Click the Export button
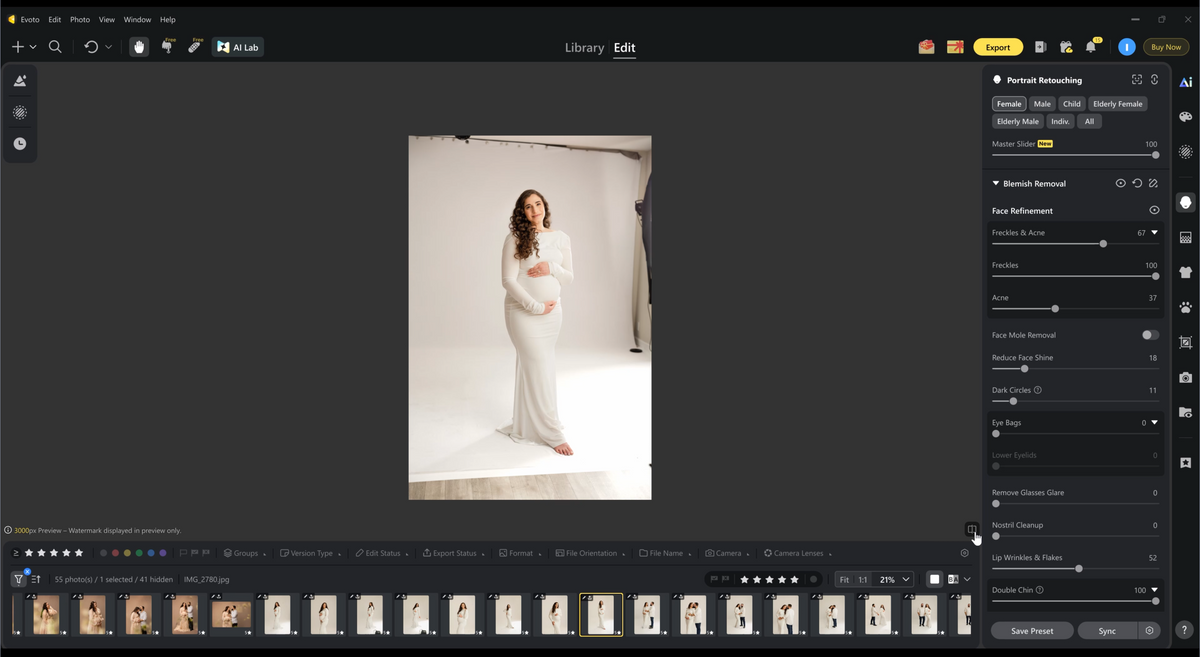The width and height of the screenshot is (1200, 657). [x=998, y=47]
